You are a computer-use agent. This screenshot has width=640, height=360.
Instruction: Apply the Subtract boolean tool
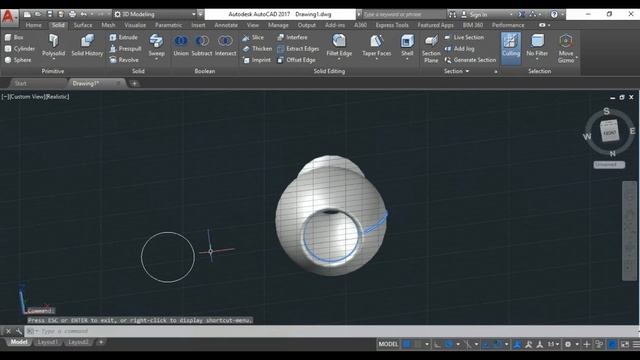coord(202,45)
